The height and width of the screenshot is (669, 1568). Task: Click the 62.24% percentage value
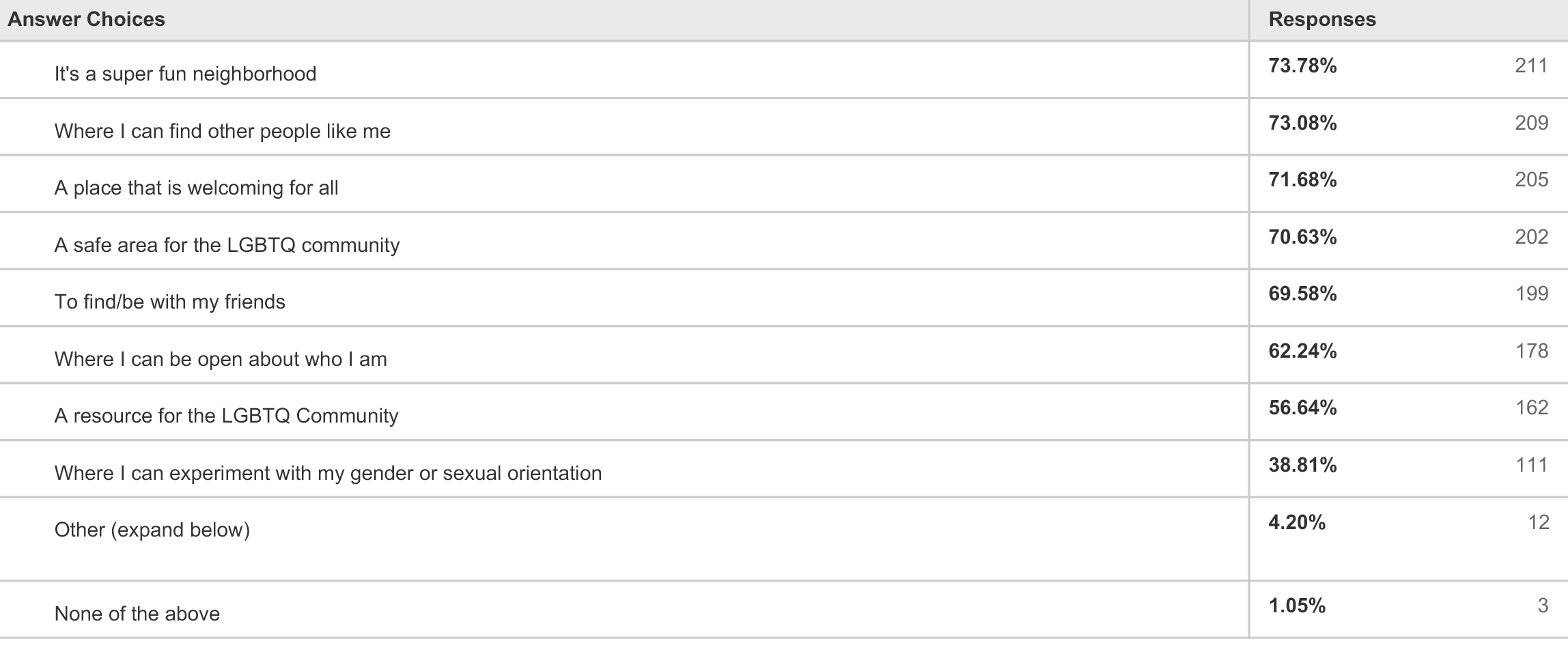pos(1302,351)
